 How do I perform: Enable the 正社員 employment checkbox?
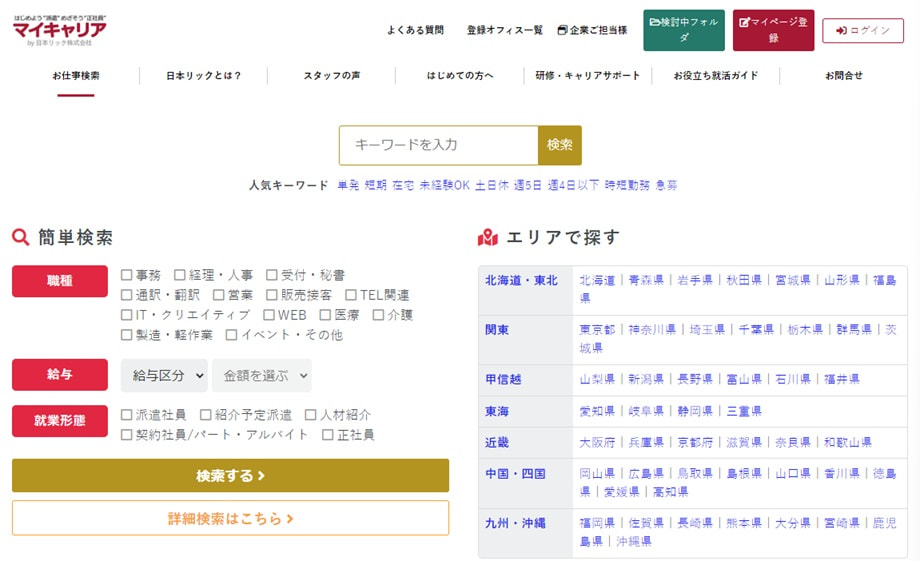tap(328, 435)
